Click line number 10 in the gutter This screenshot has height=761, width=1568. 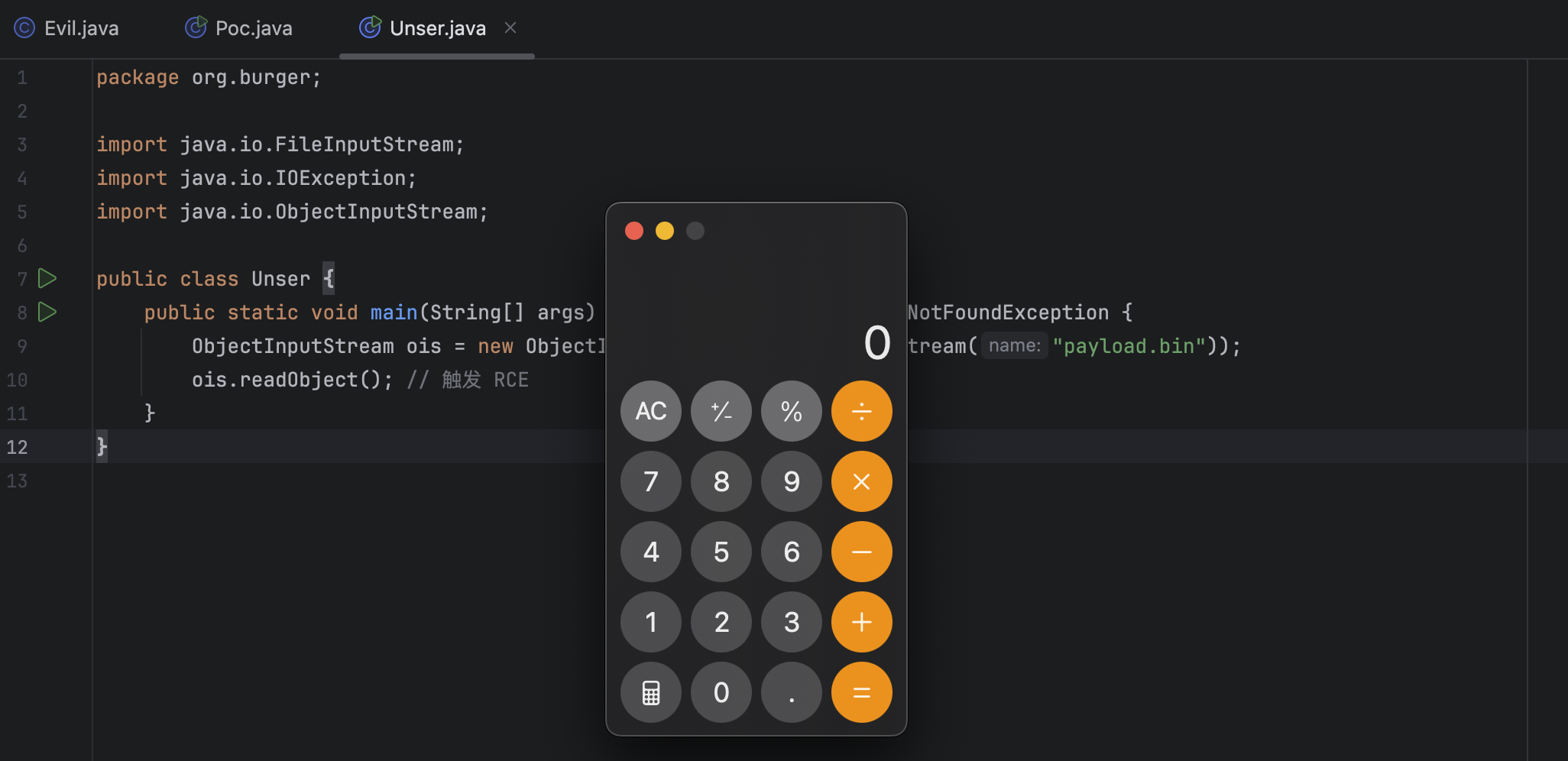(17, 380)
